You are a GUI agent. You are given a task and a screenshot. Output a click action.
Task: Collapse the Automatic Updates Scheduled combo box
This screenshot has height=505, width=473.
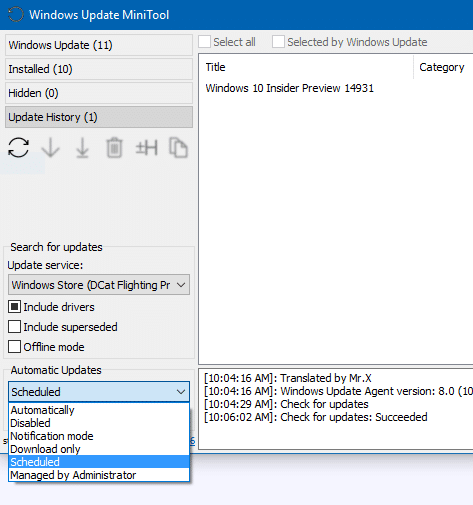(99, 392)
